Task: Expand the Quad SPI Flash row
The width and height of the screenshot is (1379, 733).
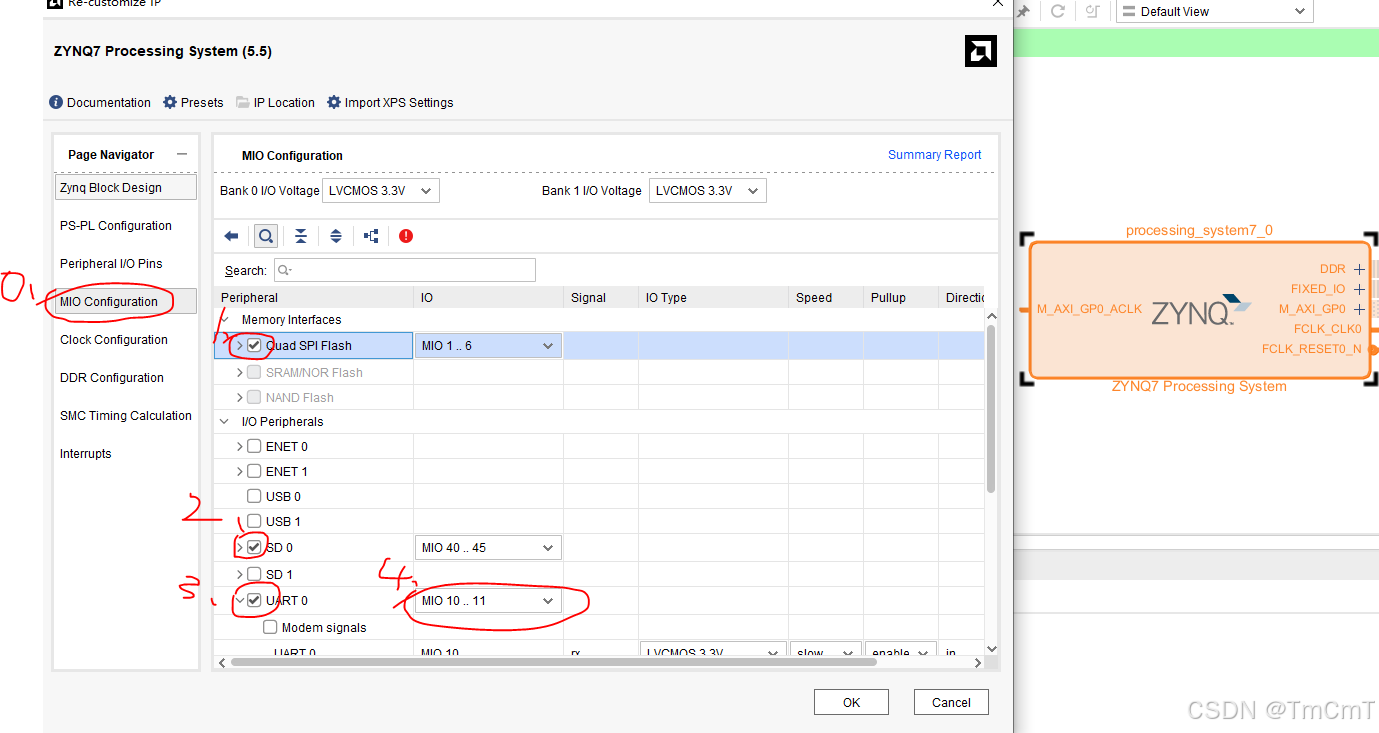Action: pos(239,345)
